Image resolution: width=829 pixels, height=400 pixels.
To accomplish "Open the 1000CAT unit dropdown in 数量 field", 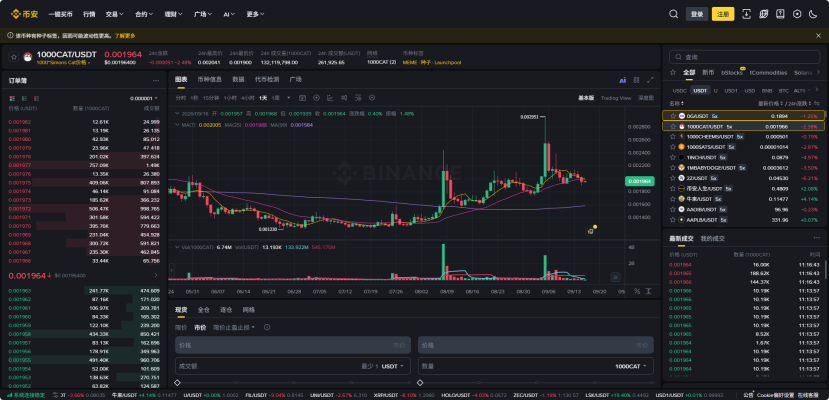I will coord(631,366).
